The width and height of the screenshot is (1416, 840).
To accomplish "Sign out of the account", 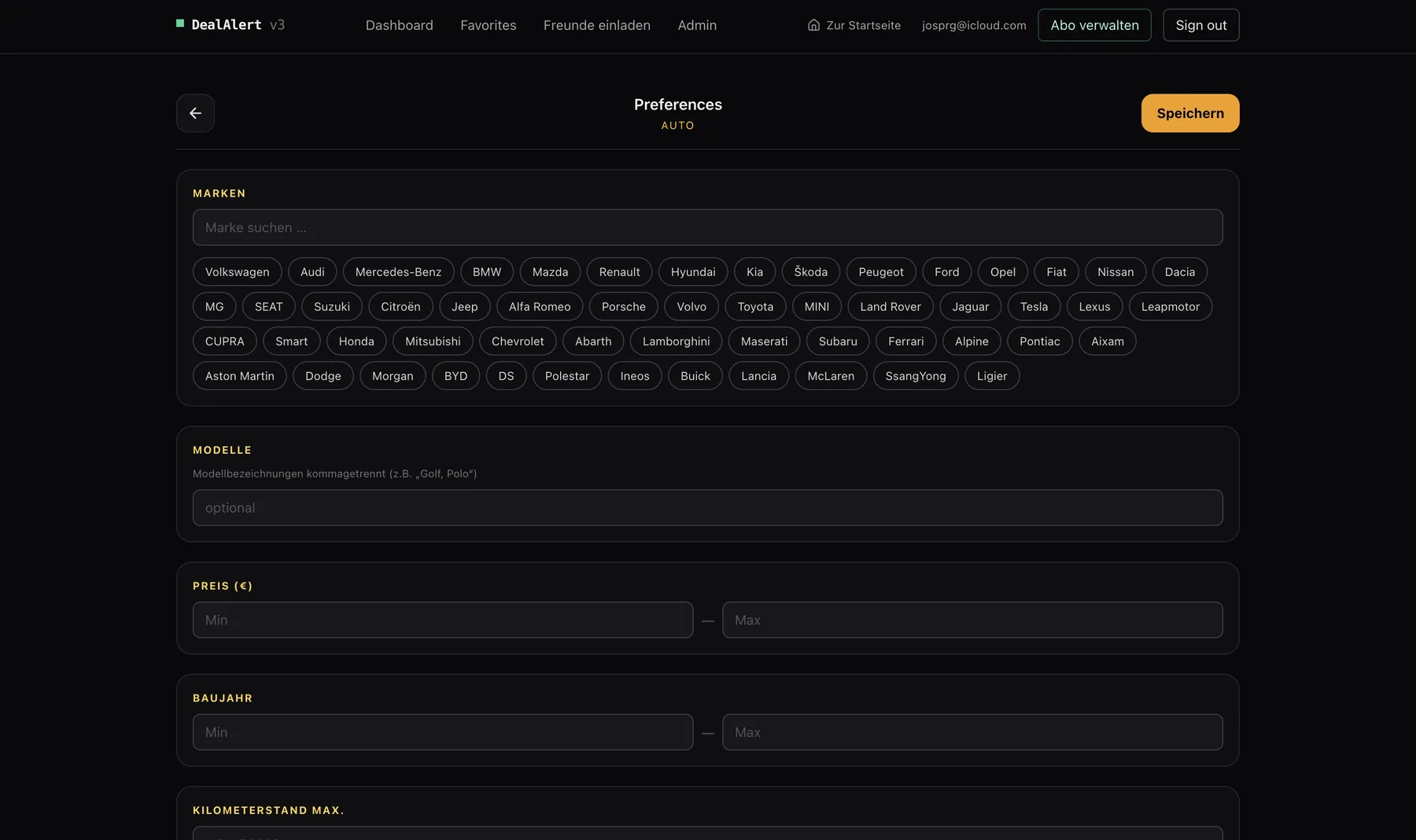I will pyautogui.click(x=1201, y=25).
